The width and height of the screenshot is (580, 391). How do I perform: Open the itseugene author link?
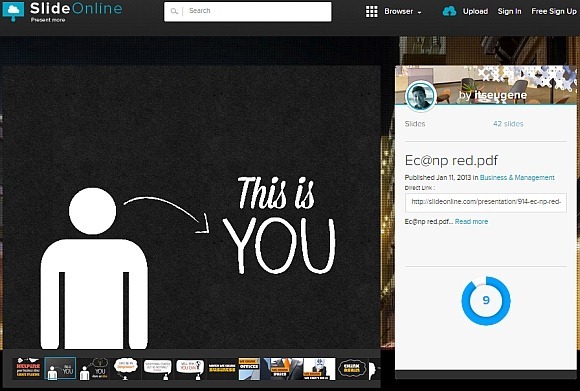(x=500, y=95)
